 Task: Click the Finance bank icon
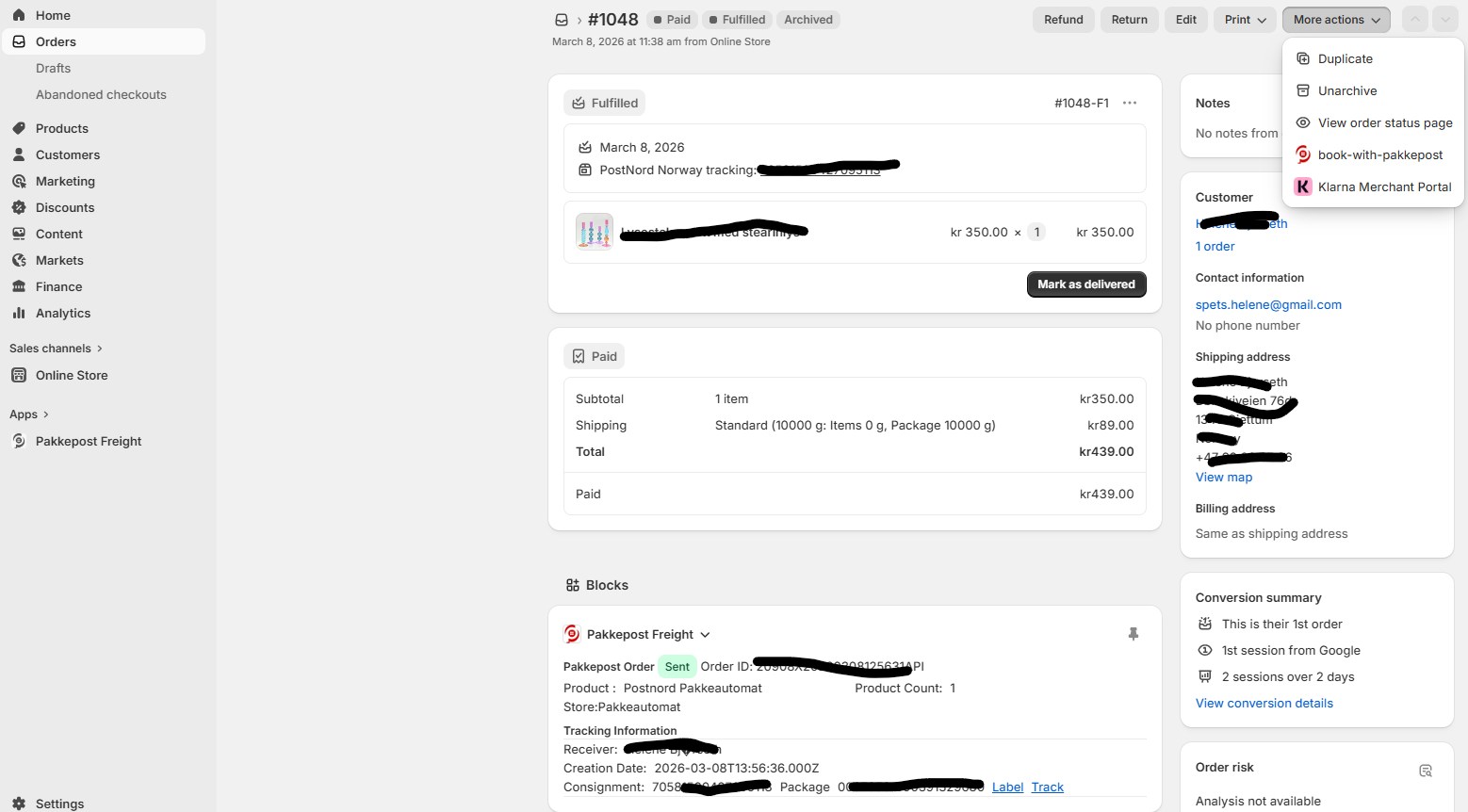pyautogui.click(x=19, y=286)
